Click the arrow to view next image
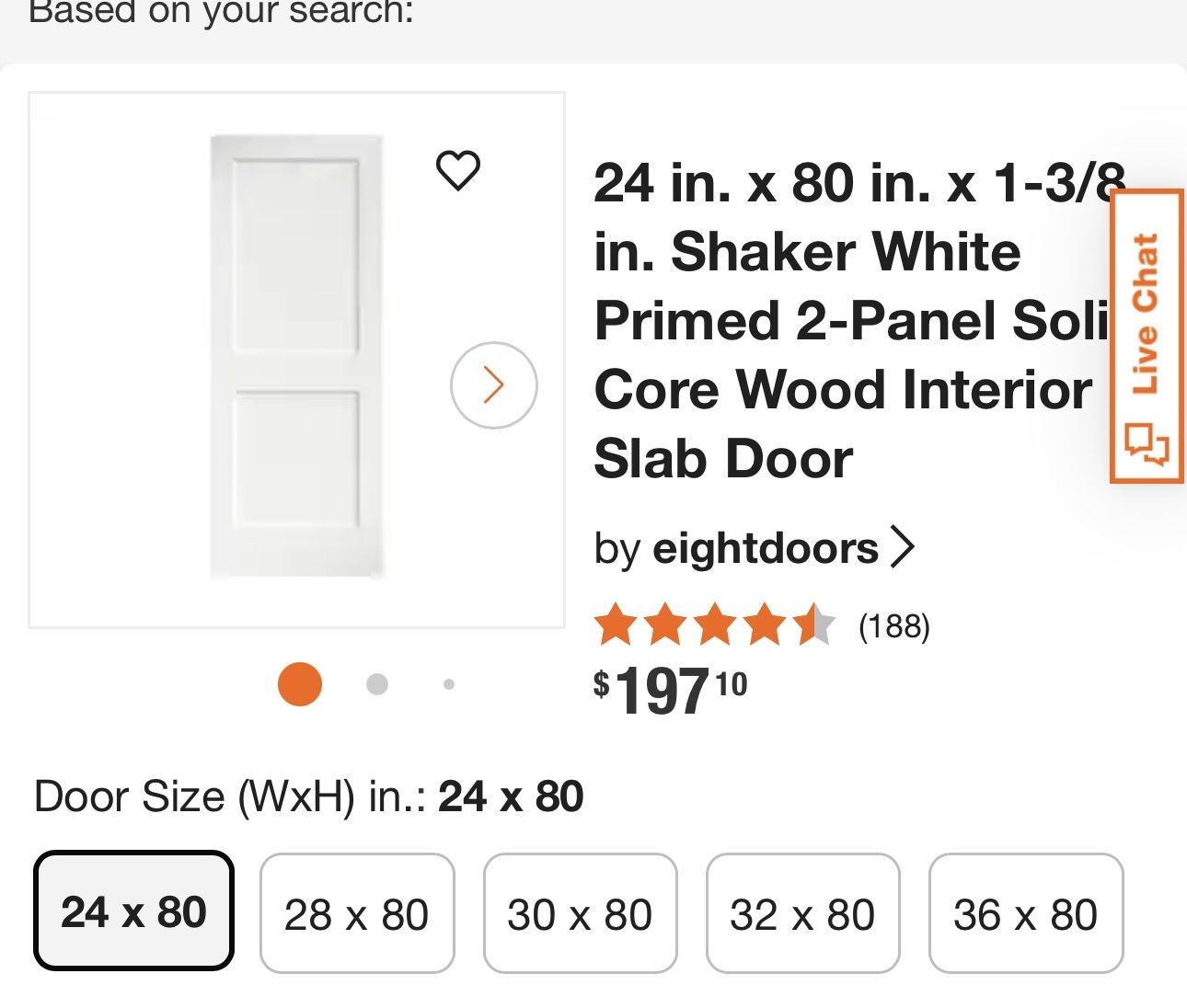The width and height of the screenshot is (1187, 1008). 493,386
